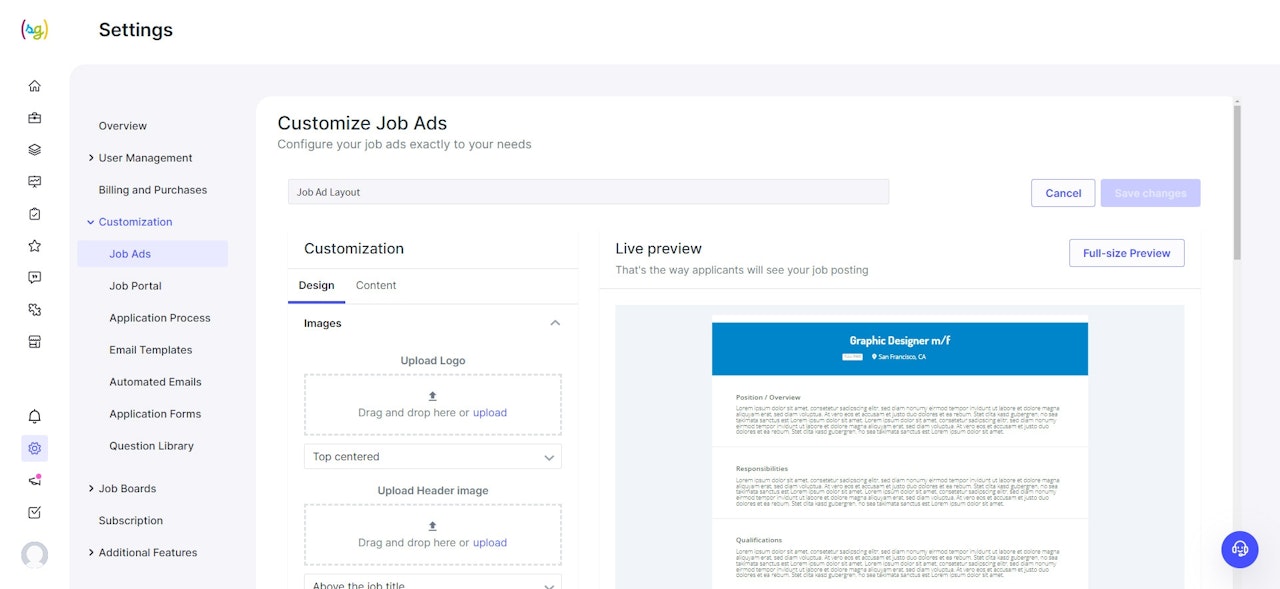
Task: Click the user avatar icon
Action: point(35,554)
